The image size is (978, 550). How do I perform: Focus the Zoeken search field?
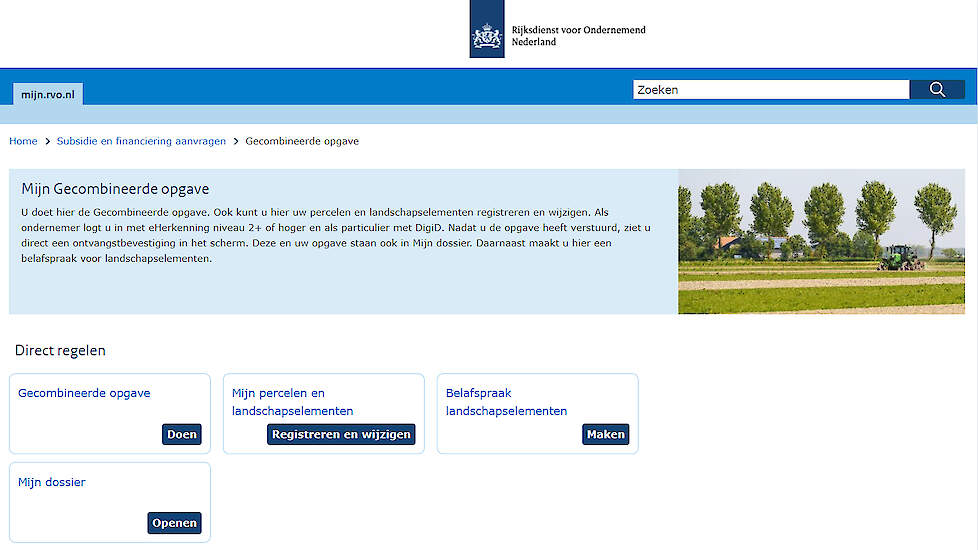tap(771, 90)
